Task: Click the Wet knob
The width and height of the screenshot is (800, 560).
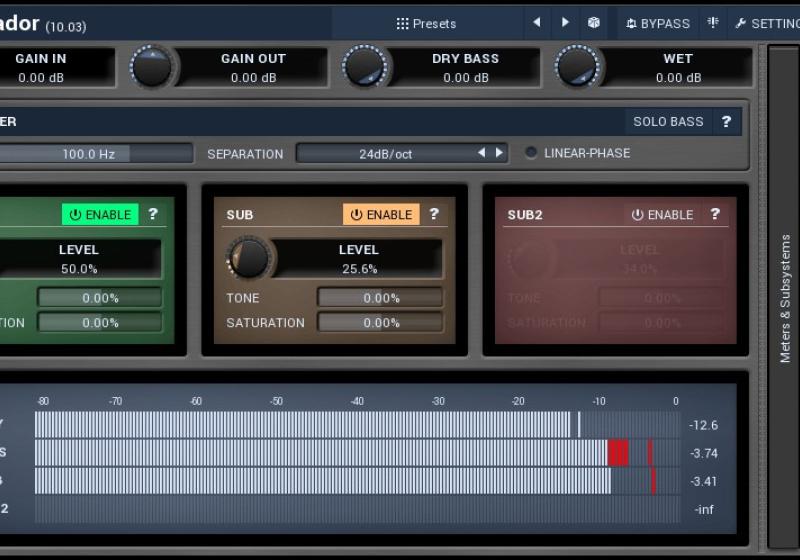Action: click(x=577, y=67)
